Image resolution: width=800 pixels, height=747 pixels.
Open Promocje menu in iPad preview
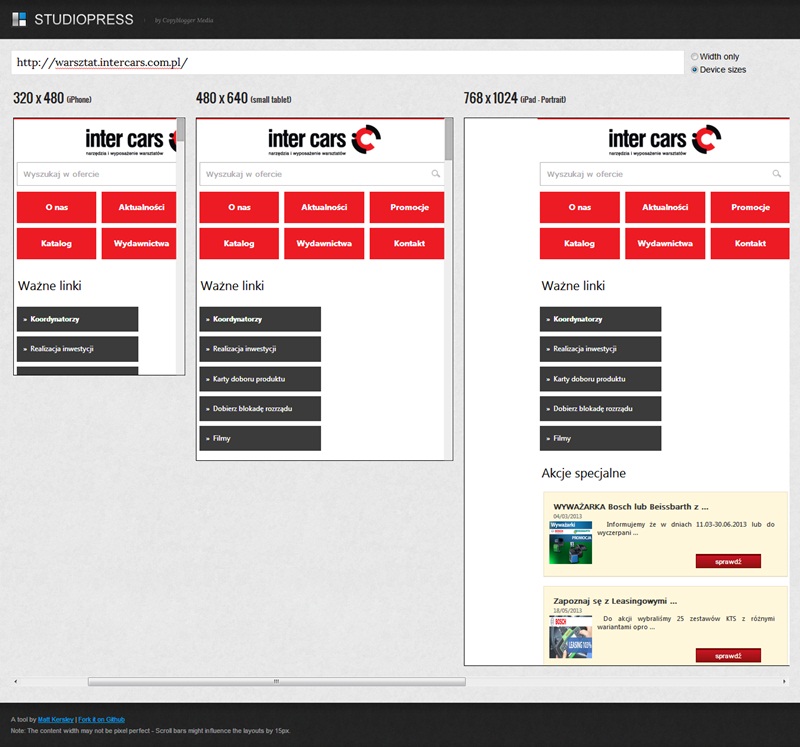[x=750, y=208]
